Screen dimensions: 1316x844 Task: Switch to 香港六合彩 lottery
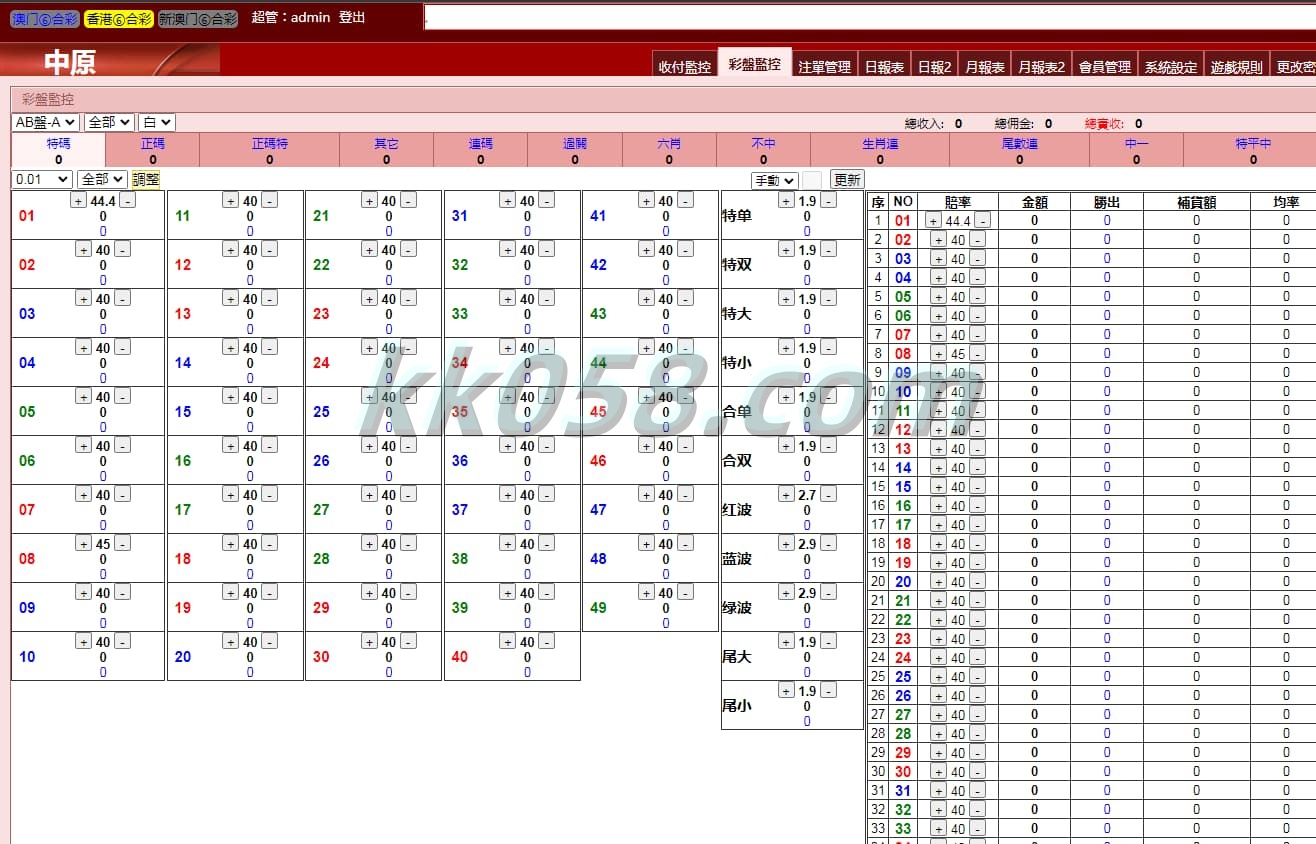[119, 19]
